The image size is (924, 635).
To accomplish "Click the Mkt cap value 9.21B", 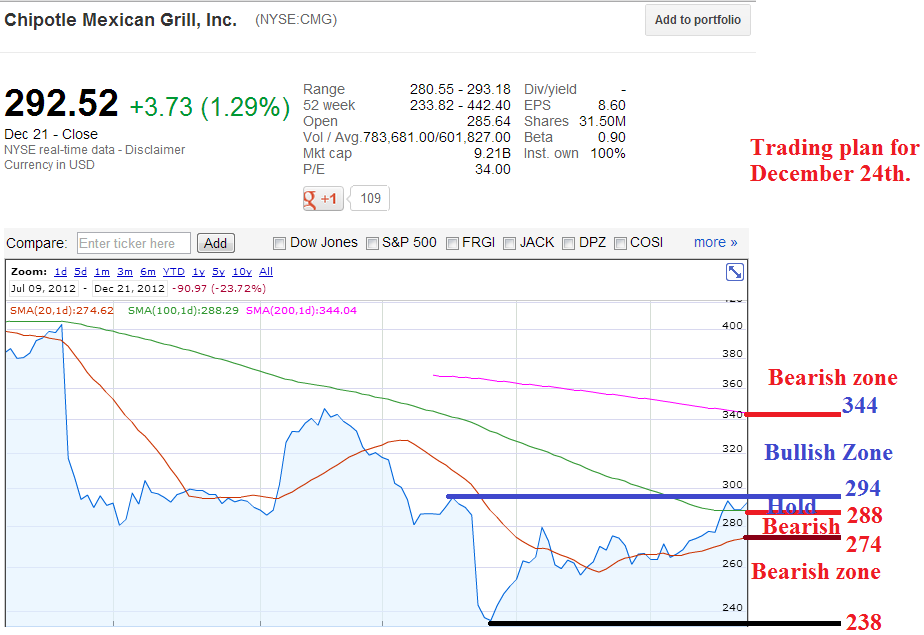I will point(492,153).
